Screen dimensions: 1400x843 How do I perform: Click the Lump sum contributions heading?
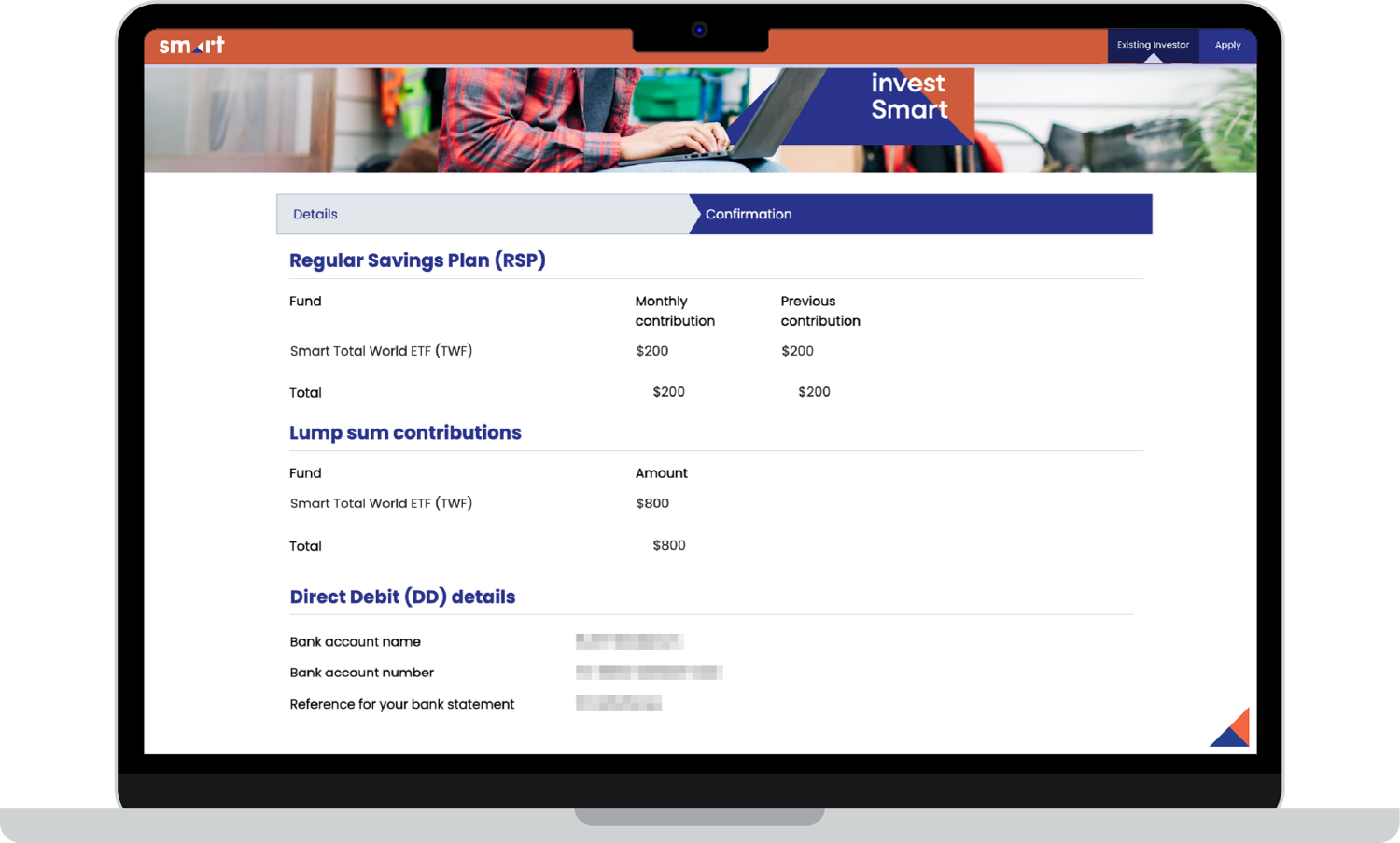point(405,432)
